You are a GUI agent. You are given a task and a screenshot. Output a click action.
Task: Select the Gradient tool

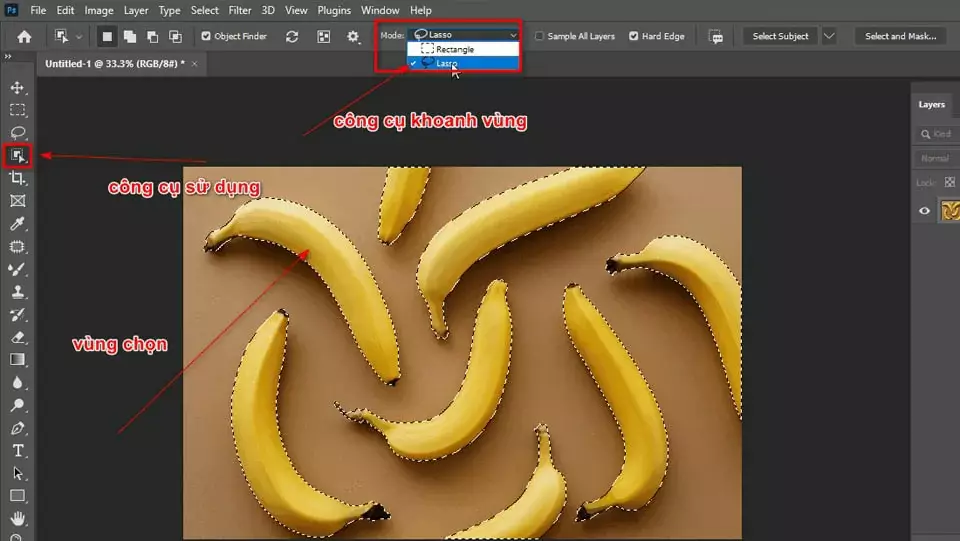point(17,360)
